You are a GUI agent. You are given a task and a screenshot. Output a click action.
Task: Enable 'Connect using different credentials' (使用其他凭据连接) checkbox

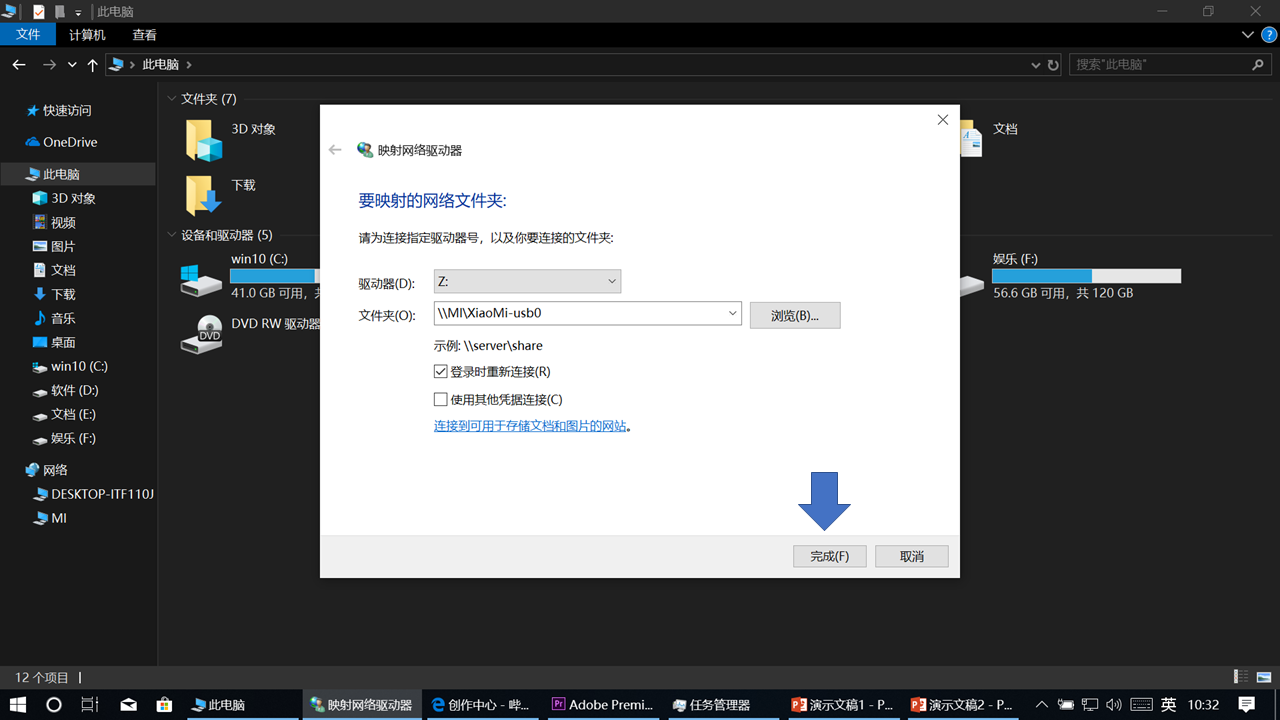(441, 400)
